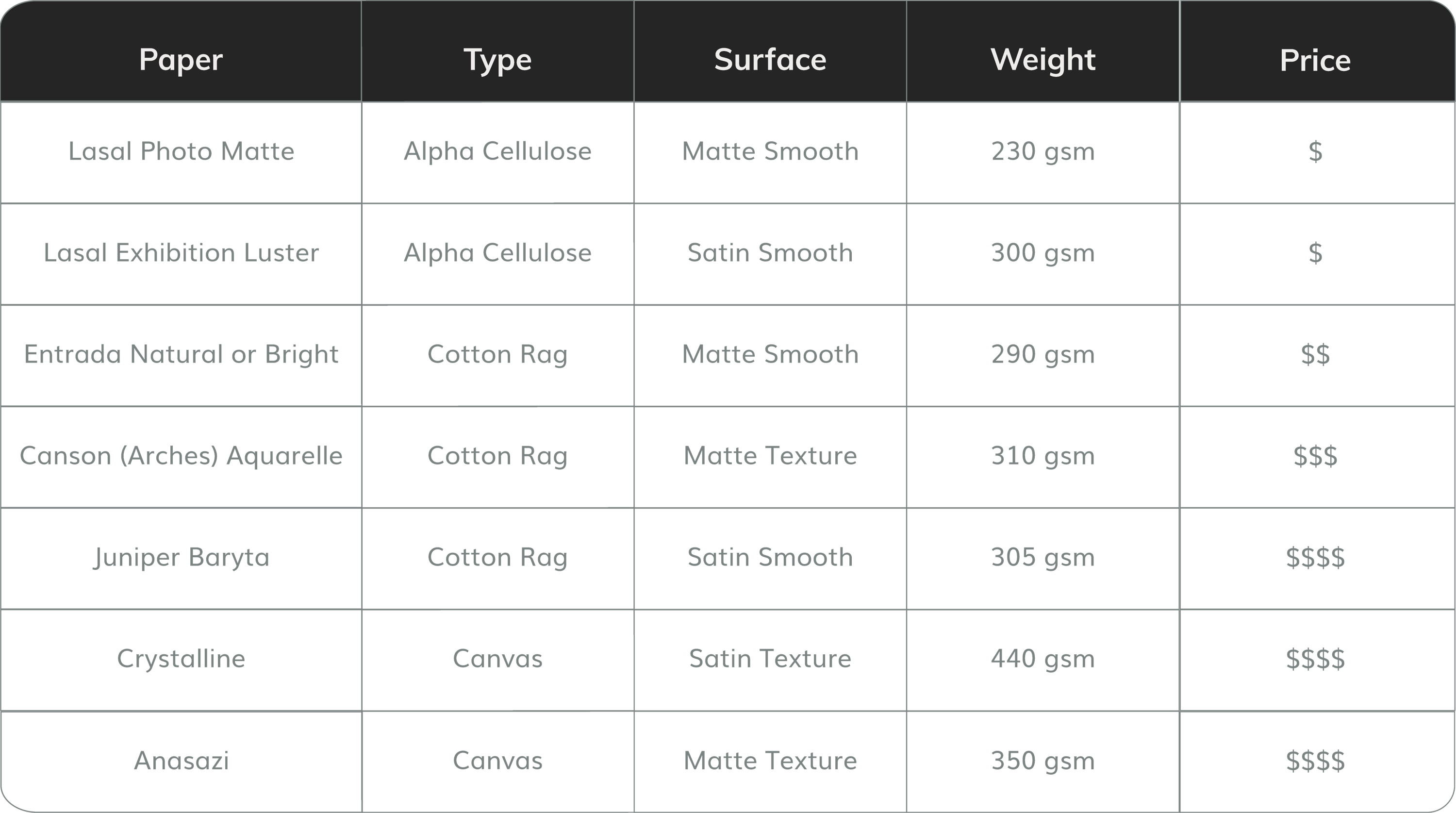This screenshot has height=813, width=1456.
Task: Select Canson (Arches) Aquarelle paper cell
Action: tap(181, 456)
